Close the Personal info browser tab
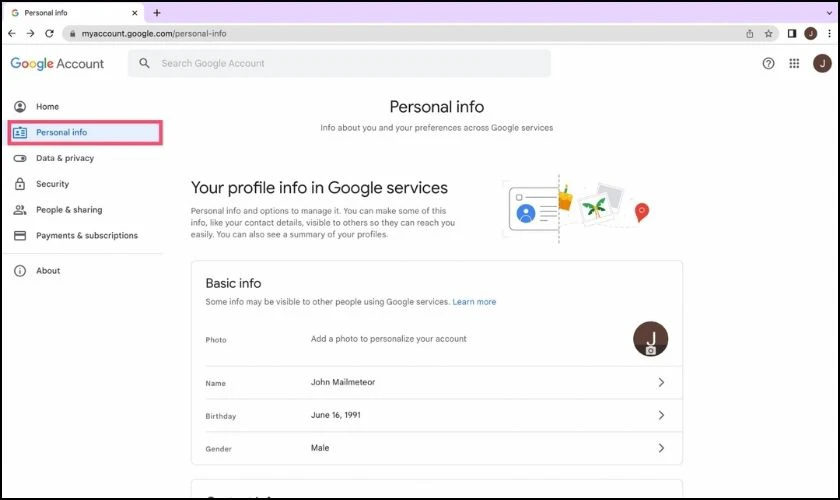The width and height of the screenshot is (840, 500). pyautogui.click(x=134, y=13)
